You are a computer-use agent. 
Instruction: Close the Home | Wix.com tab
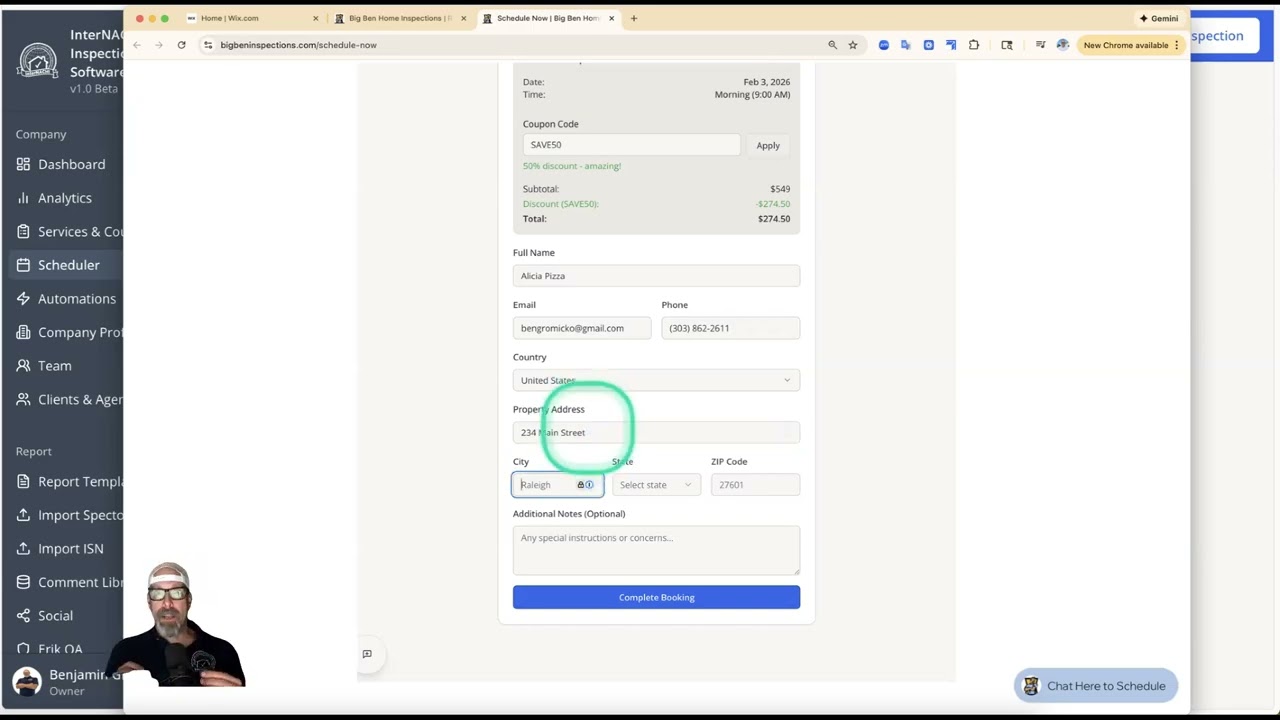[315, 18]
